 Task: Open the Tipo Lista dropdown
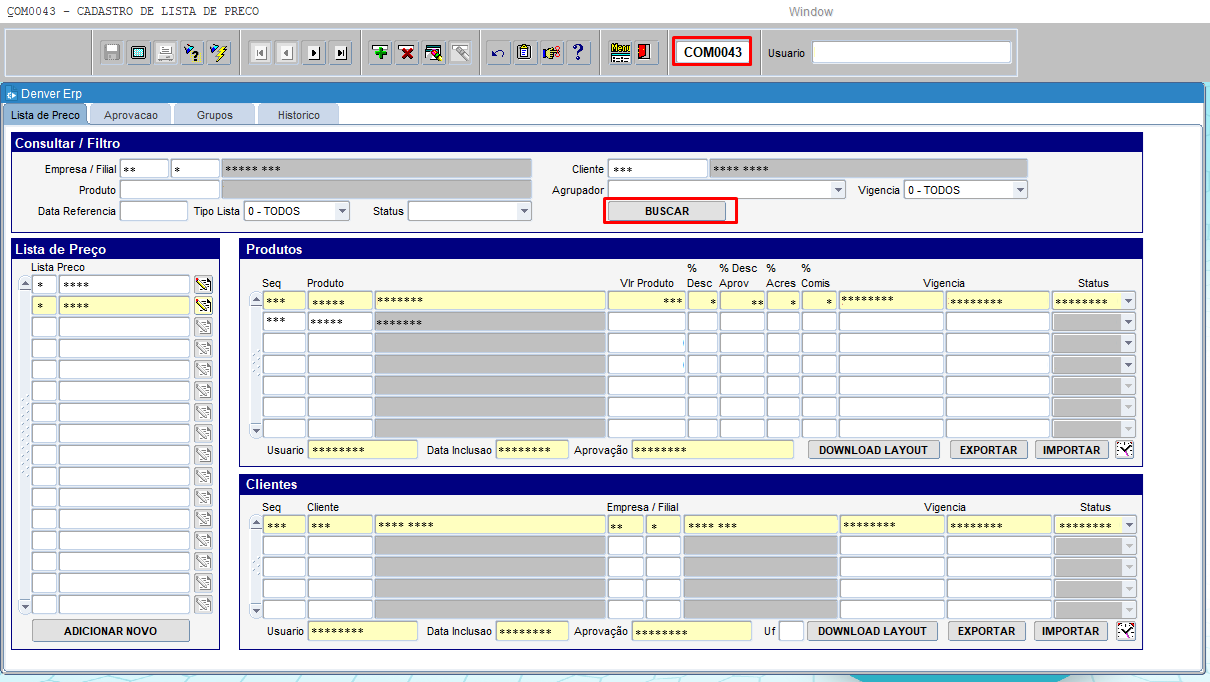pyautogui.click(x=342, y=211)
